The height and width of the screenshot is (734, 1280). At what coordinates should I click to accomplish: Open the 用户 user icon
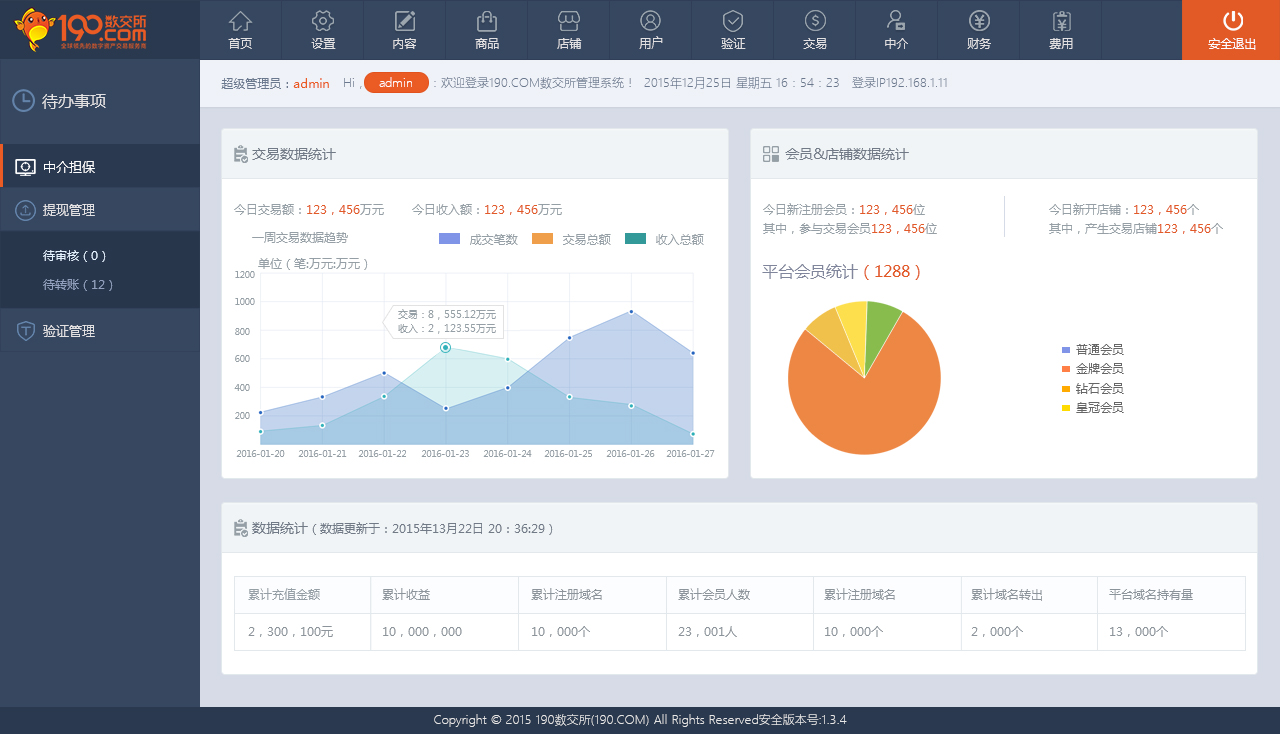pyautogui.click(x=651, y=21)
